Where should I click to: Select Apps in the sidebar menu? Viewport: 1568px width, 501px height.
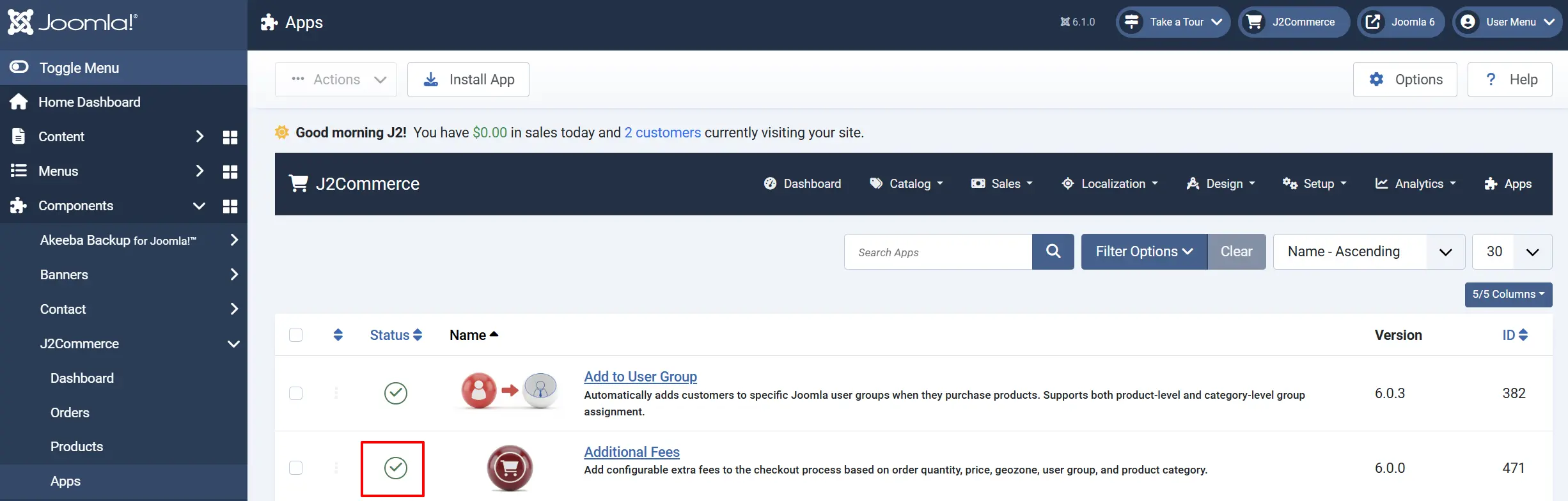(65, 481)
